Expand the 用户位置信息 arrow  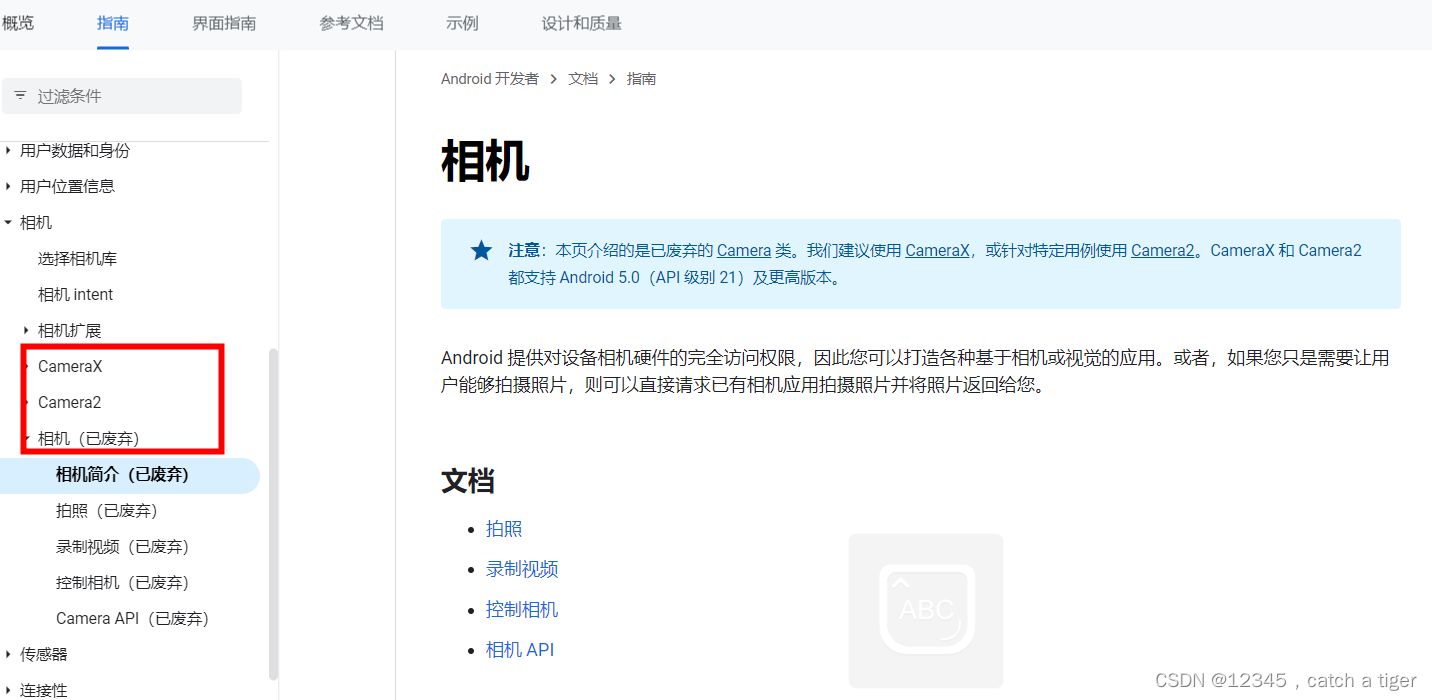click(9, 187)
